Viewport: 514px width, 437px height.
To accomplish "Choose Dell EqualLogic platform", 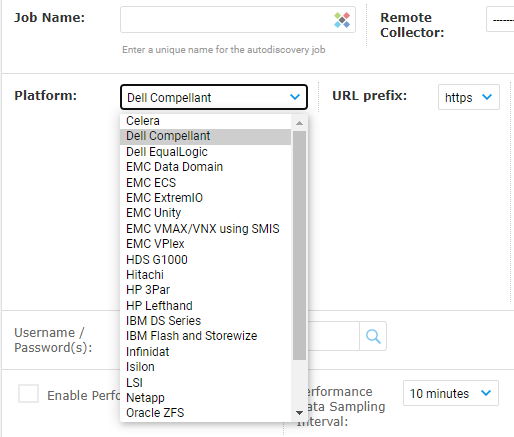I will (206, 152).
